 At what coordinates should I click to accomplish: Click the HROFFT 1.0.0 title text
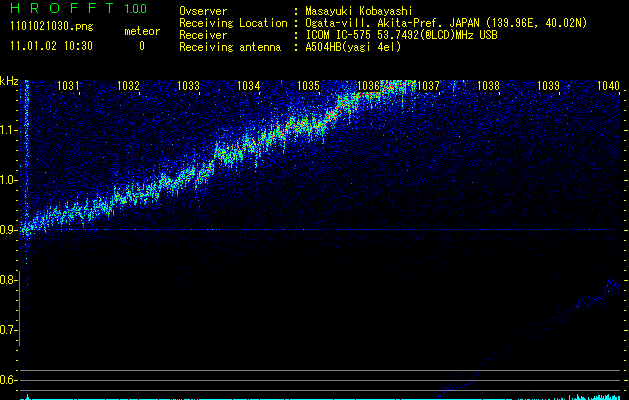click(x=79, y=8)
